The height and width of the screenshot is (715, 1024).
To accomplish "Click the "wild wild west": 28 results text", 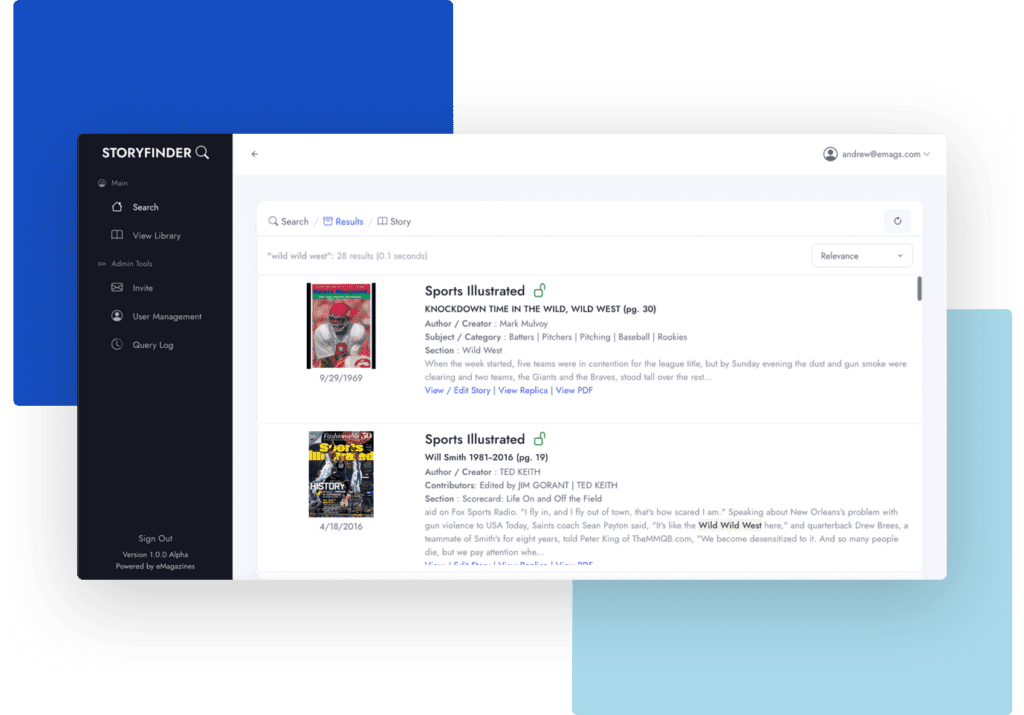I will pyautogui.click(x=347, y=256).
